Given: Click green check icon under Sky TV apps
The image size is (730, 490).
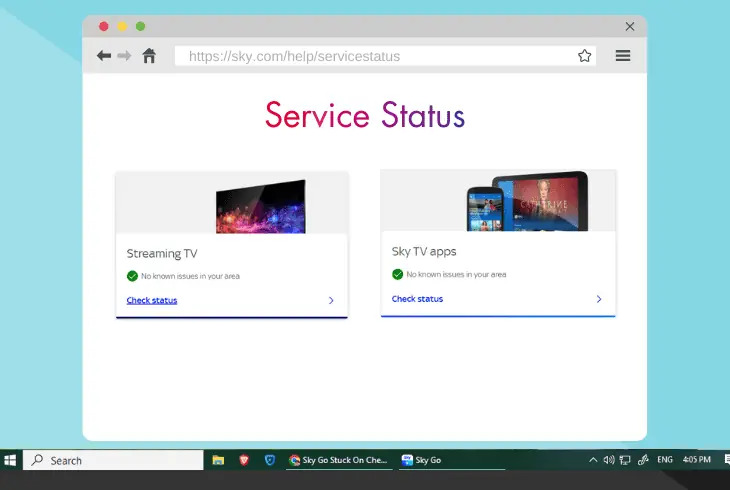Looking at the screenshot, I should coord(397,274).
